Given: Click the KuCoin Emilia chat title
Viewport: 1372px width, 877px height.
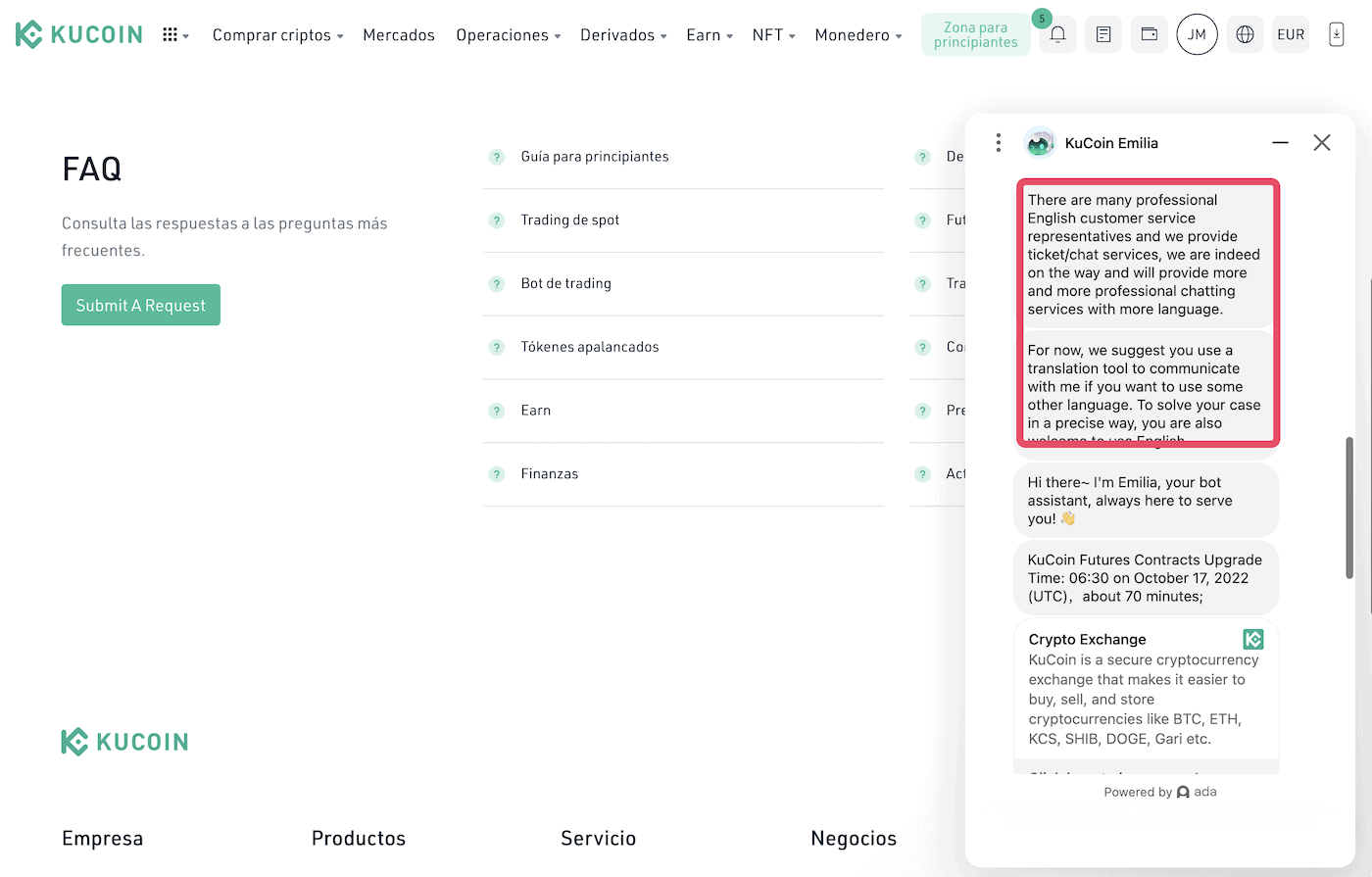Looking at the screenshot, I should tap(1111, 143).
